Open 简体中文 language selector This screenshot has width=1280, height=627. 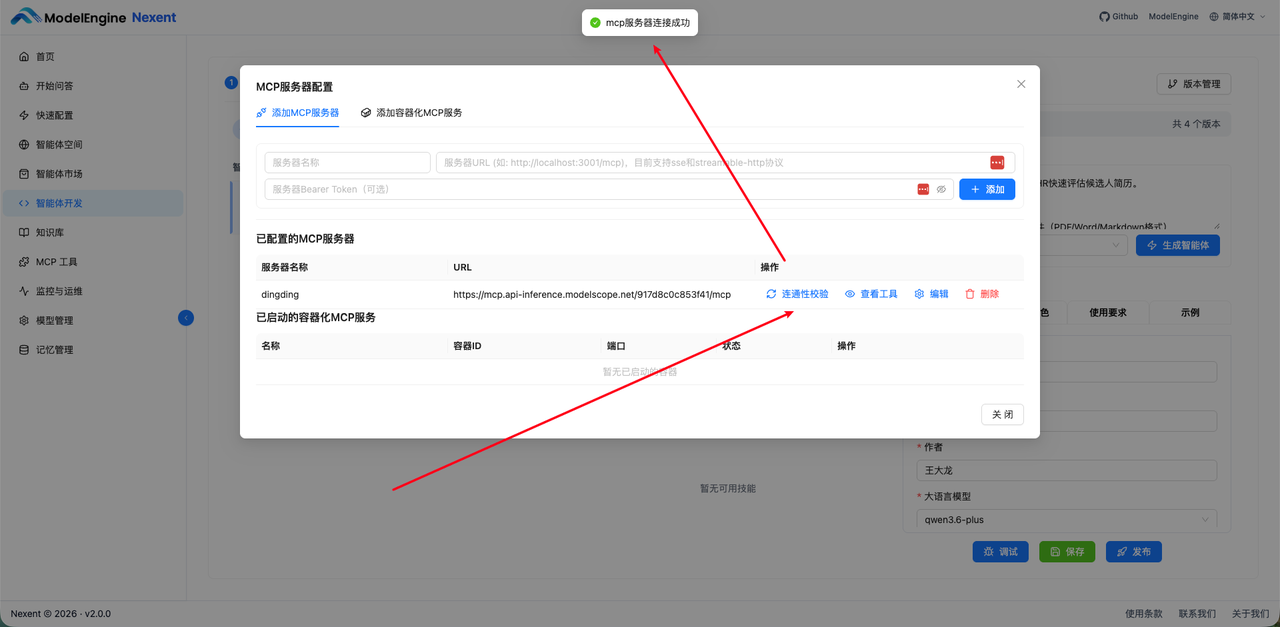[x=1238, y=17]
